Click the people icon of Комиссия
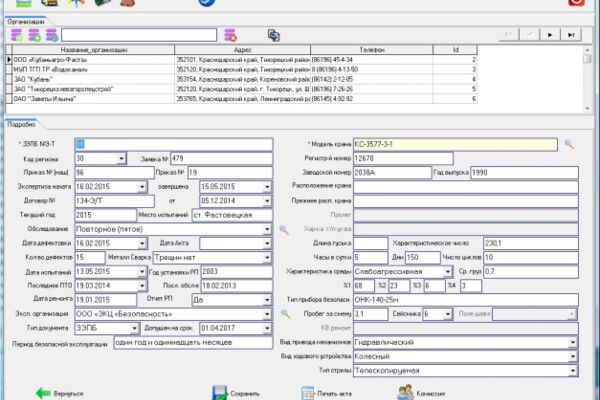 (x=405, y=393)
